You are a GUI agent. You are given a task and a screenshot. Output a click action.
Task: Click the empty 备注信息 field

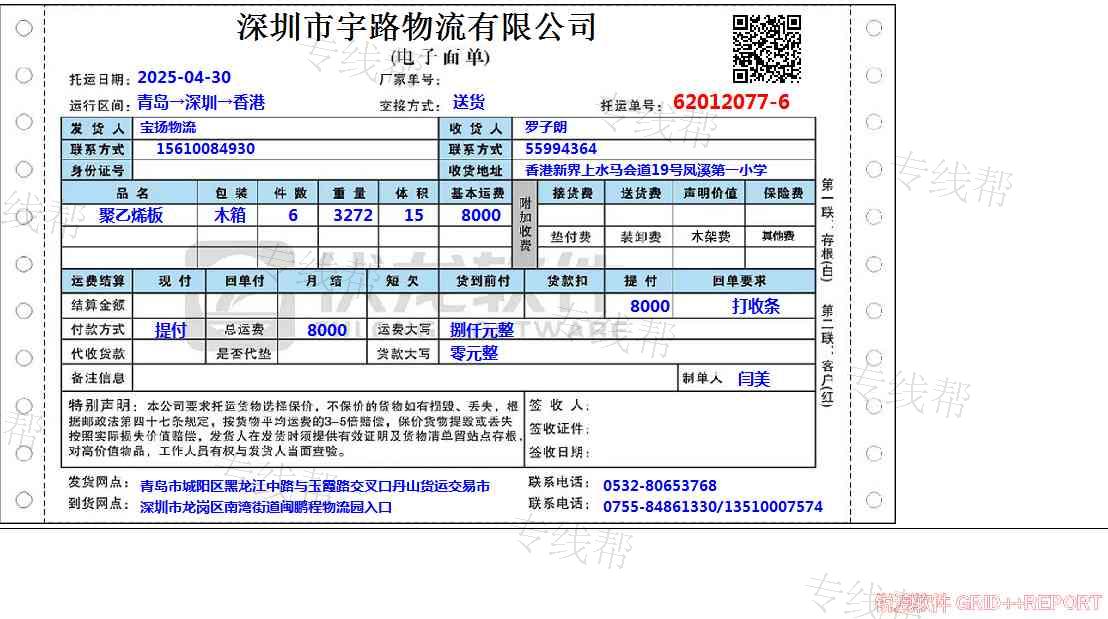(405, 378)
